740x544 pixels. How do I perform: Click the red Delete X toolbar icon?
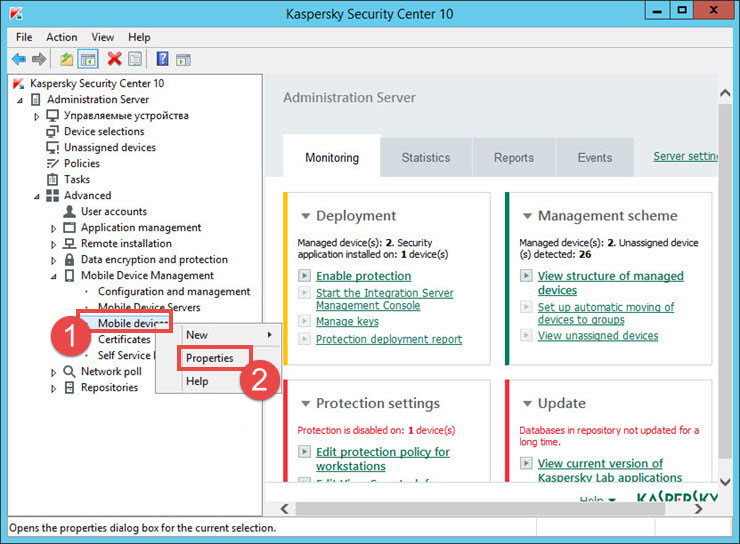(114, 59)
